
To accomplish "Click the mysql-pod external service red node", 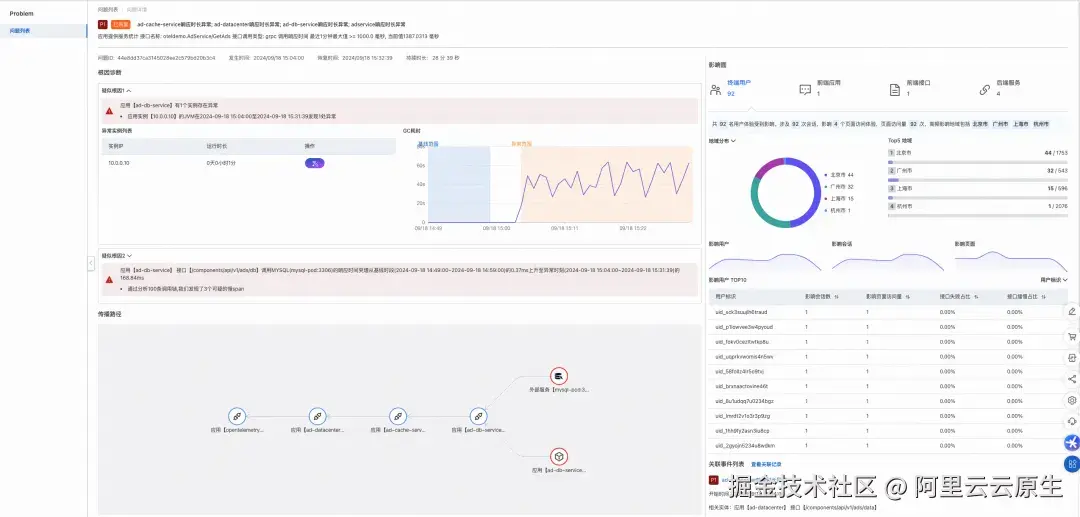I will click(x=559, y=376).
